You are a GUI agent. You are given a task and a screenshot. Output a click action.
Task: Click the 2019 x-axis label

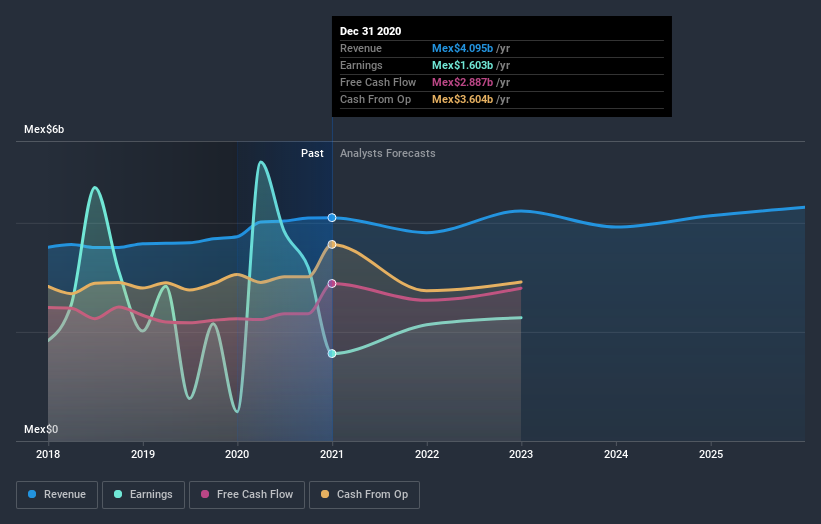[x=143, y=454]
